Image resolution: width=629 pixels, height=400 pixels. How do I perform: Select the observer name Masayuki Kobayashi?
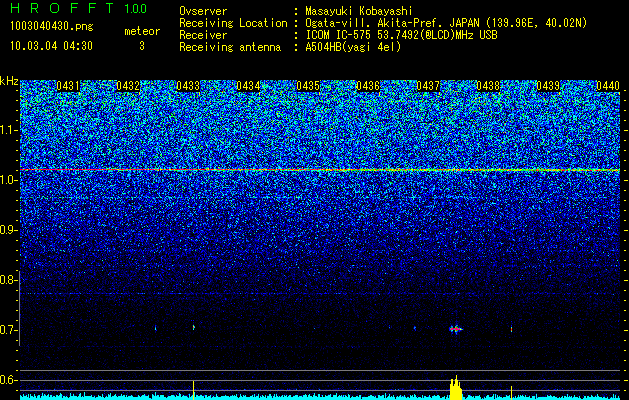pyautogui.click(x=359, y=11)
